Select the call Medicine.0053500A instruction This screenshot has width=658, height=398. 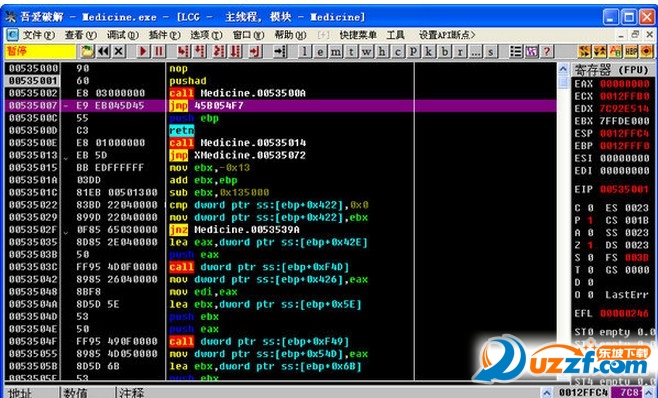pyautogui.click(x=238, y=93)
